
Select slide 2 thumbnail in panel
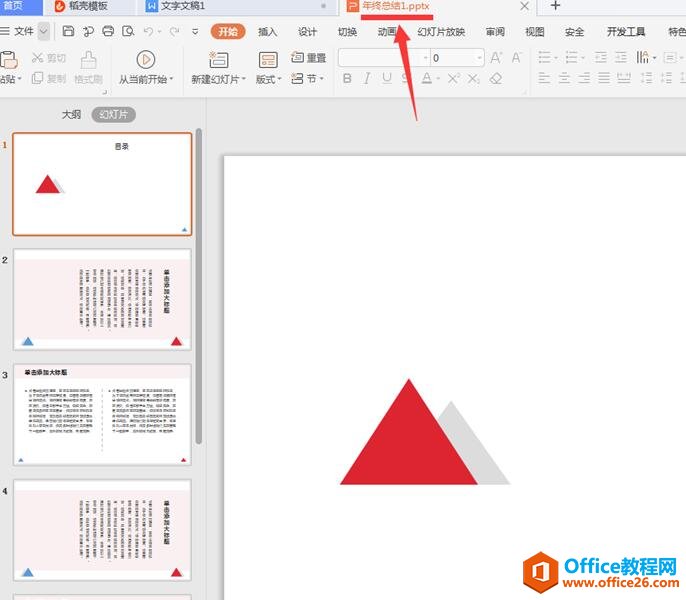click(x=102, y=300)
